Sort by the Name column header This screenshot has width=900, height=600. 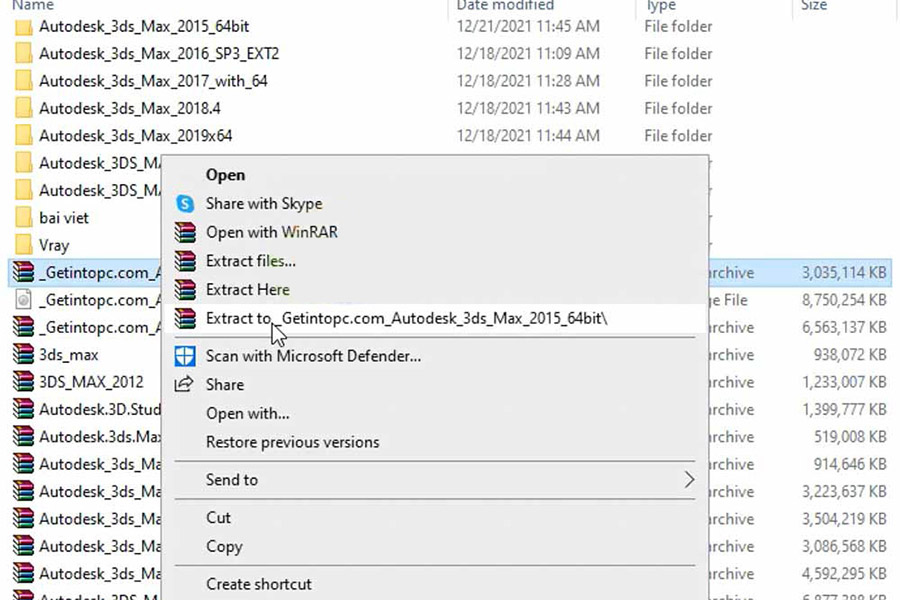pyautogui.click(x=33, y=5)
